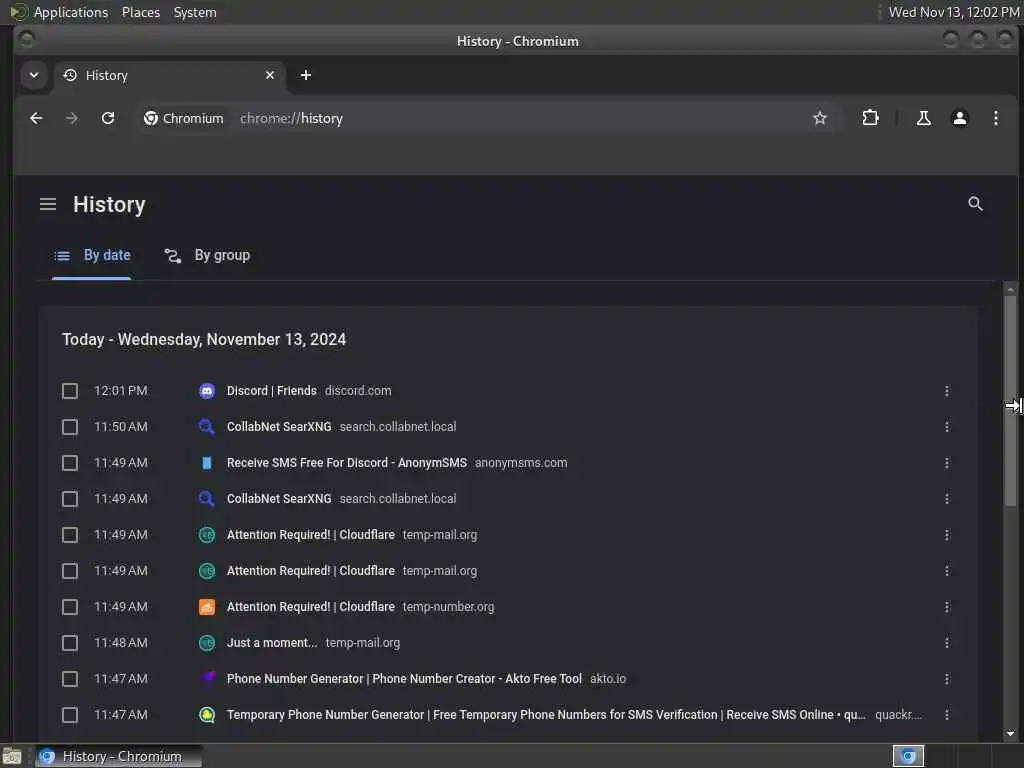The width and height of the screenshot is (1024, 768).
Task: Click the SearXNG favicon on the 11:50 AM row
Action: click(x=206, y=426)
